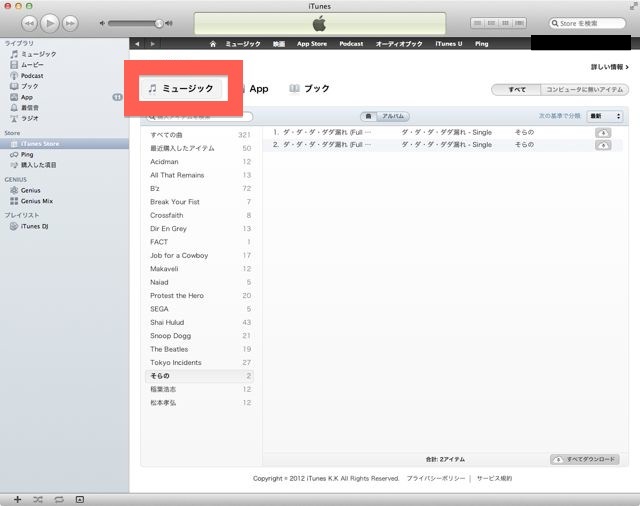This screenshot has height=506, width=640.
Task: Select Protest the Hero in list
Action: (x=199, y=295)
